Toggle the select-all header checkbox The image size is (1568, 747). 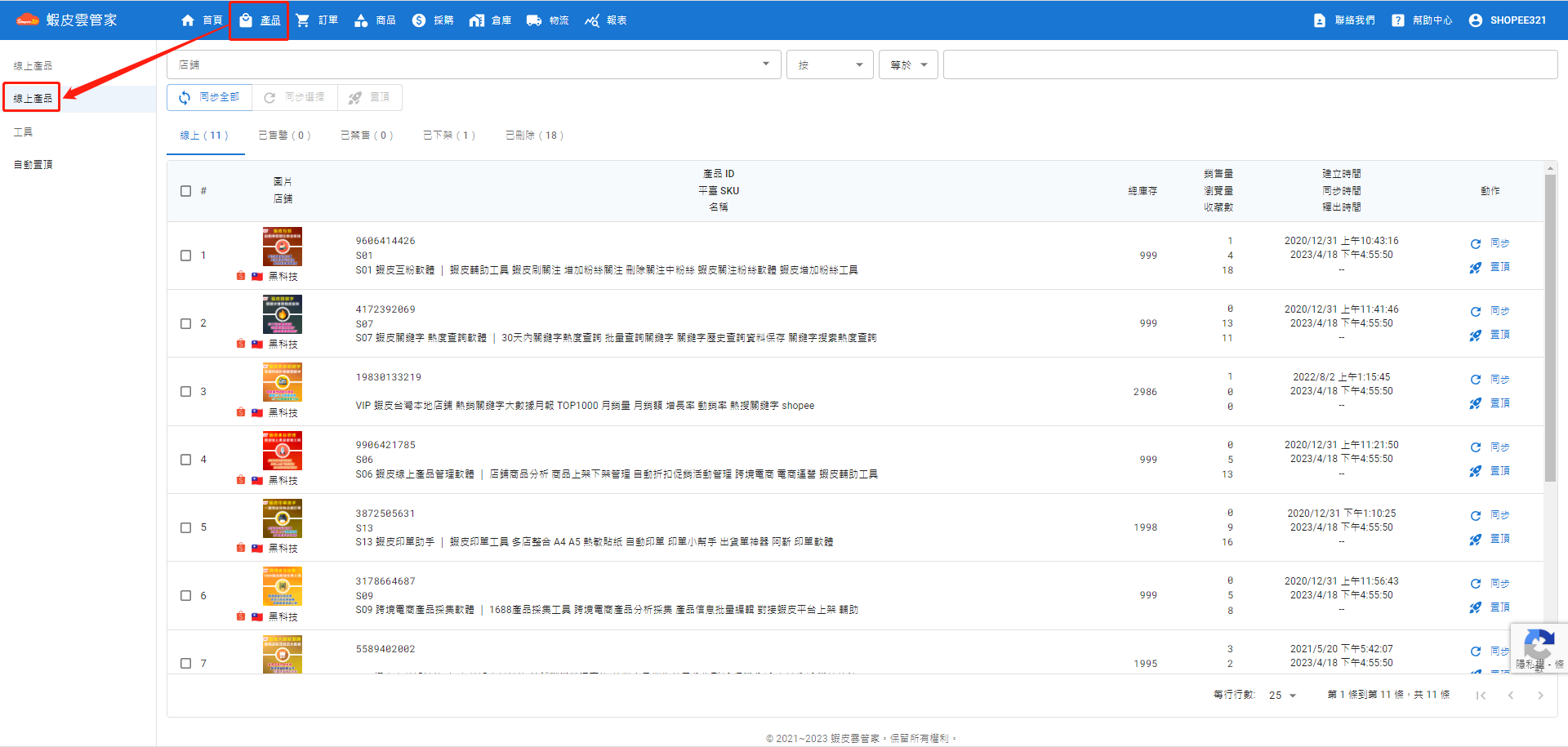pyautogui.click(x=185, y=191)
